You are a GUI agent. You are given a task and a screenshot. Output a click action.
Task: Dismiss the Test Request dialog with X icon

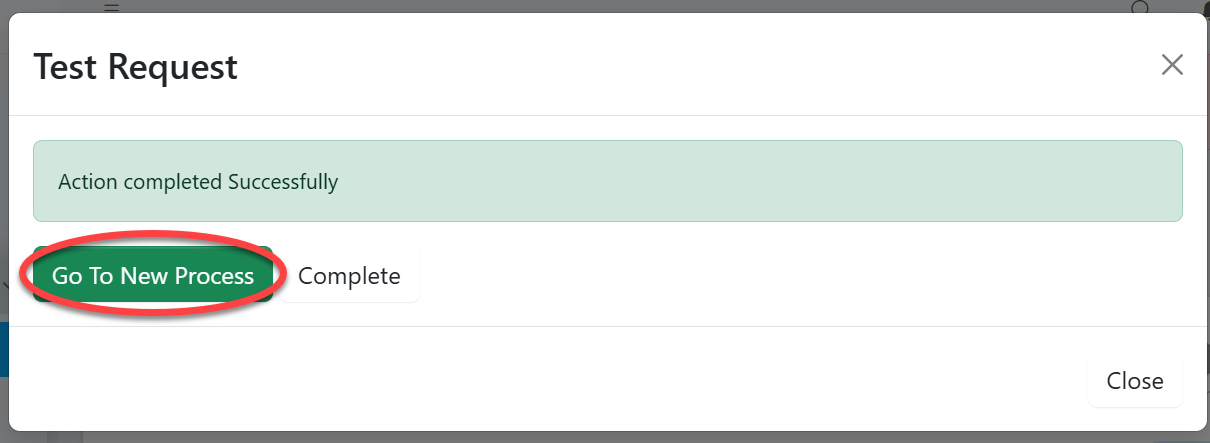coord(1172,66)
